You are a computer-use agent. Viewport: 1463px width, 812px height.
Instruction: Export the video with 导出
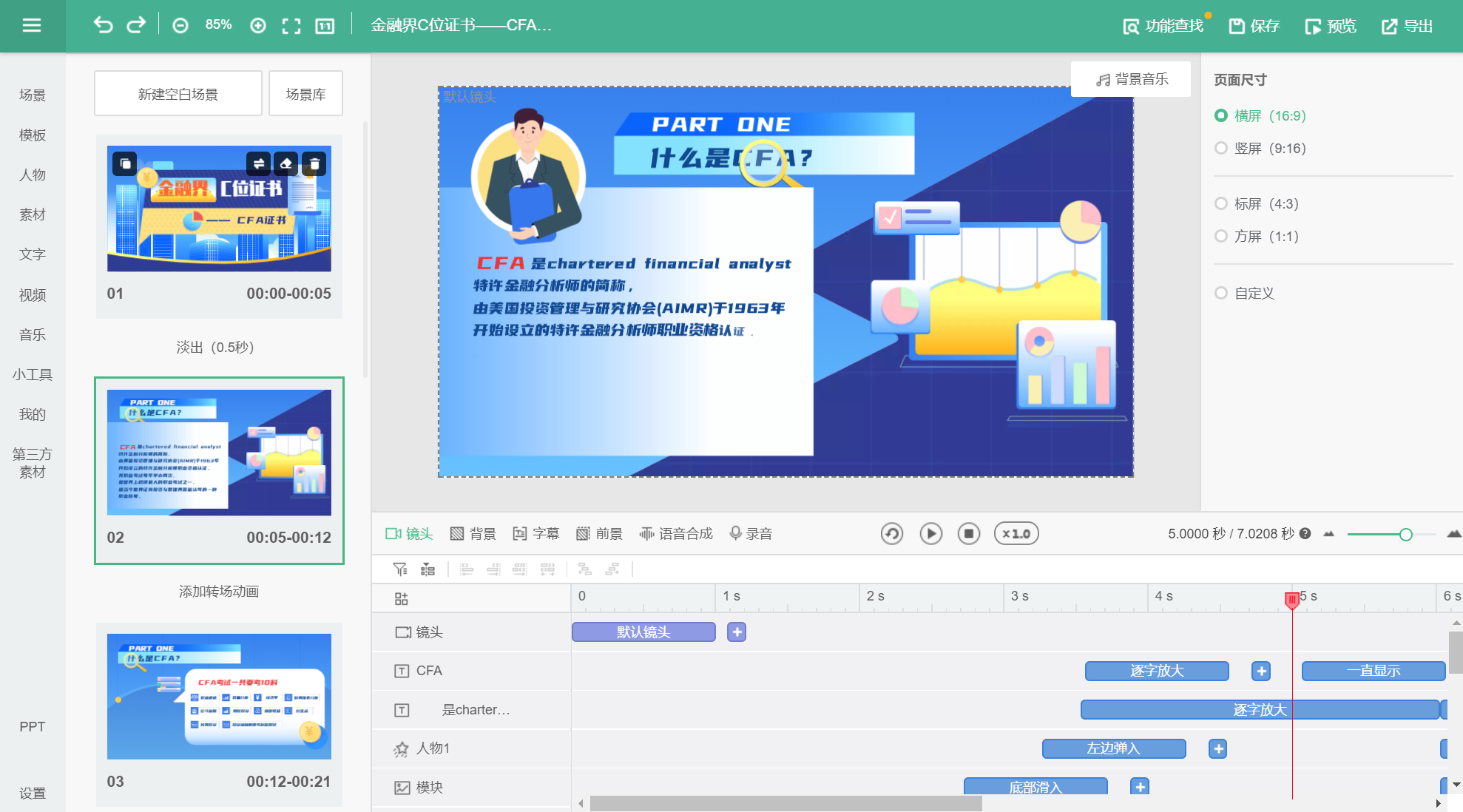coord(1408,26)
